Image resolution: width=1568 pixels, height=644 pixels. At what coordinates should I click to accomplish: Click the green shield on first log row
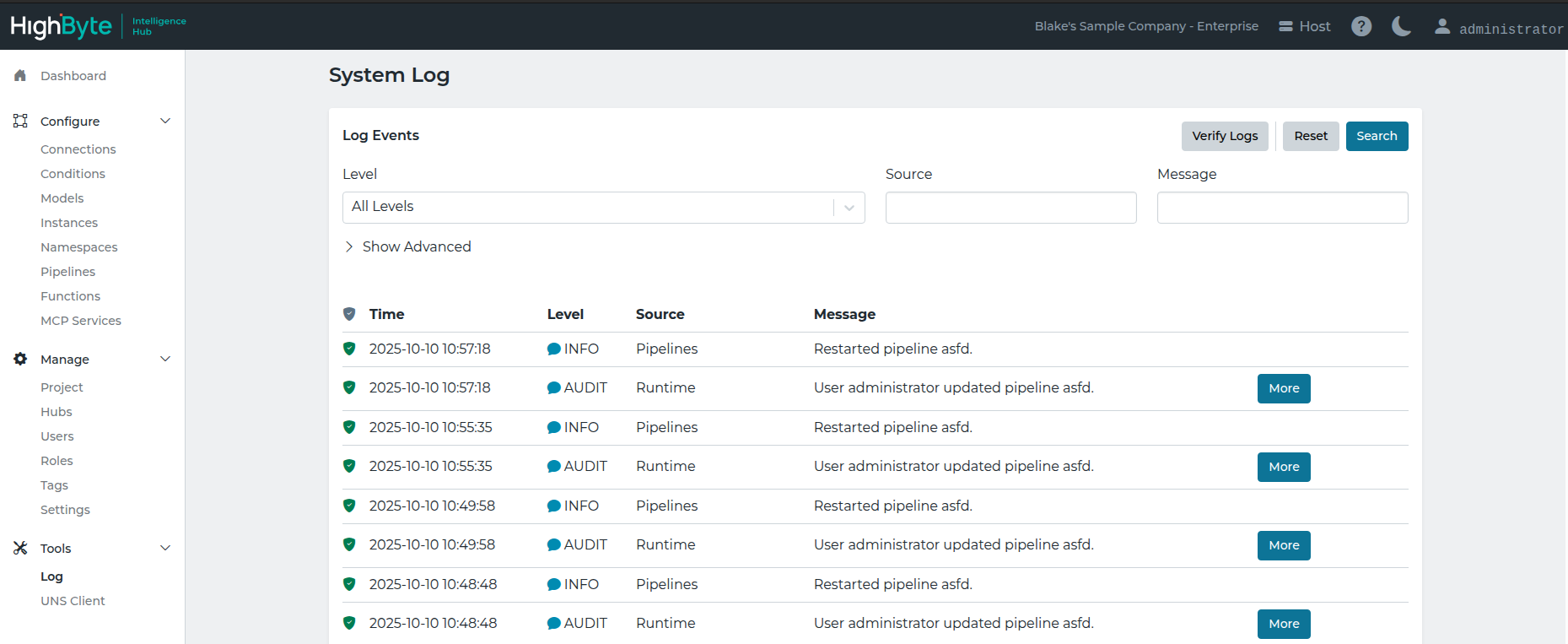tap(349, 349)
